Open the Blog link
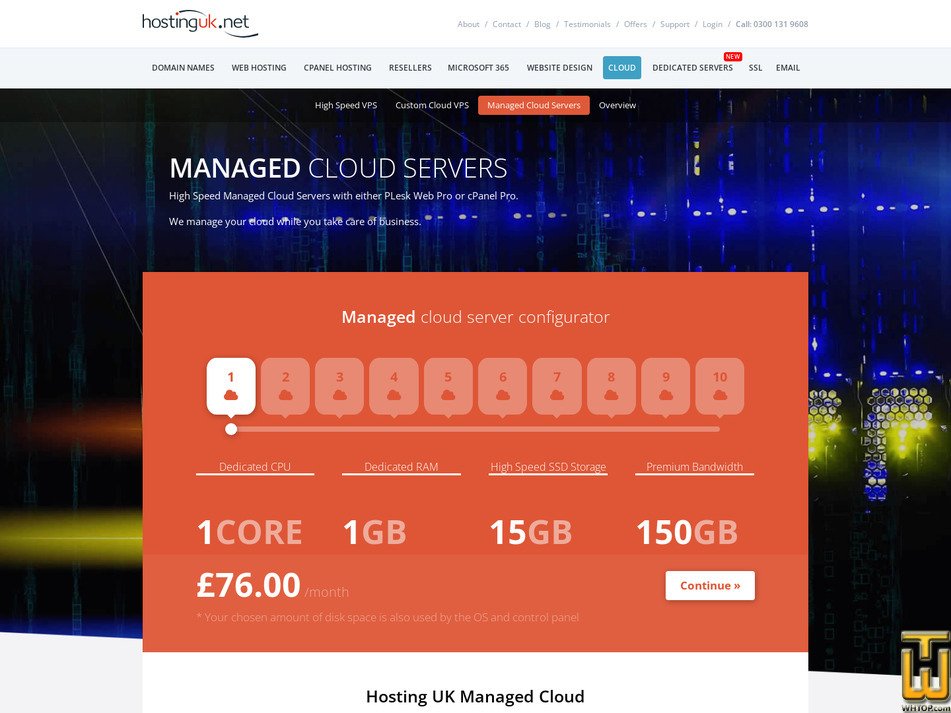The height and width of the screenshot is (713, 951). click(542, 24)
